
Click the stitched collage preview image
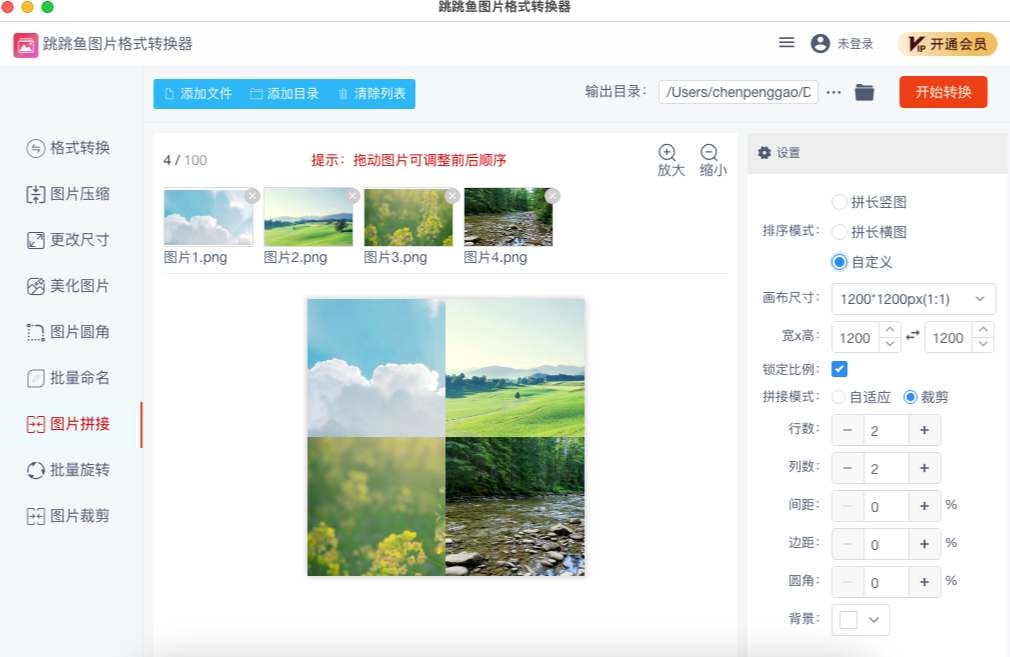tap(446, 437)
